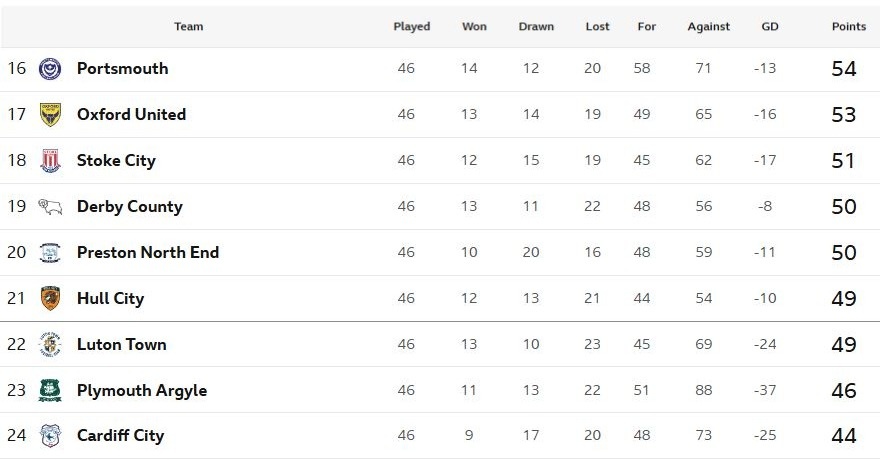Click the Stoke City badge icon
Screen dimensions: 880x460
point(49,161)
